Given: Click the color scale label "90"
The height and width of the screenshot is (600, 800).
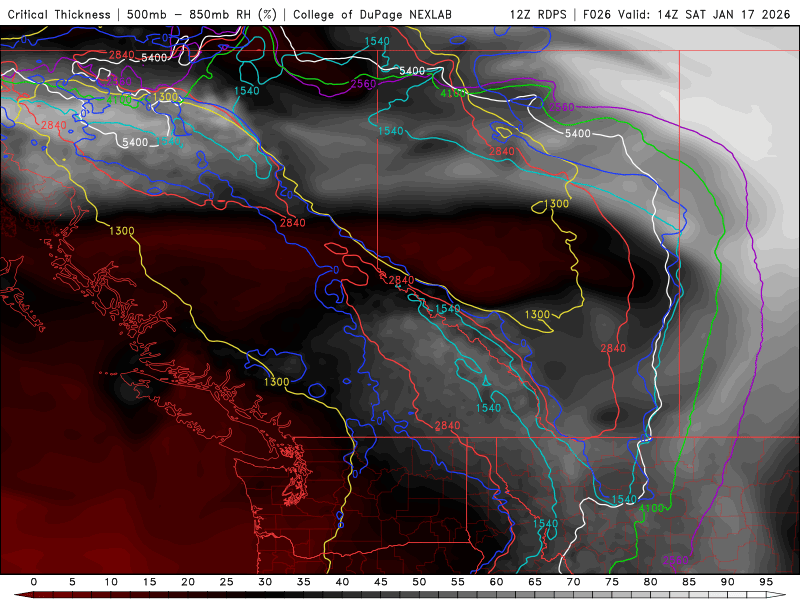Looking at the screenshot, I should [x=727, y=582].
